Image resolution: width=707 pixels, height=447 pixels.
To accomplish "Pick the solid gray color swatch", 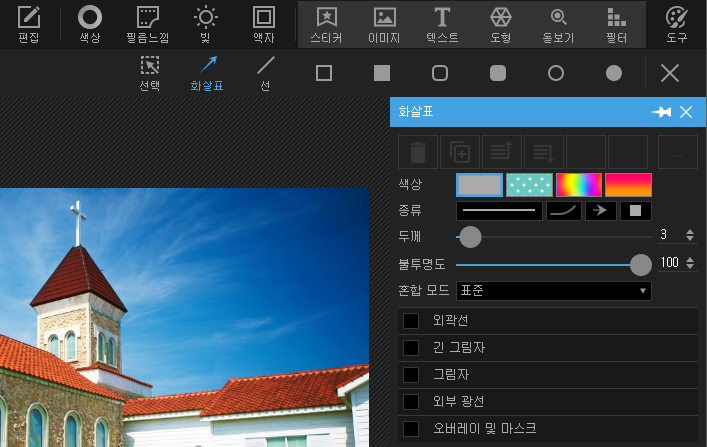I will click(x=479, y=185).
